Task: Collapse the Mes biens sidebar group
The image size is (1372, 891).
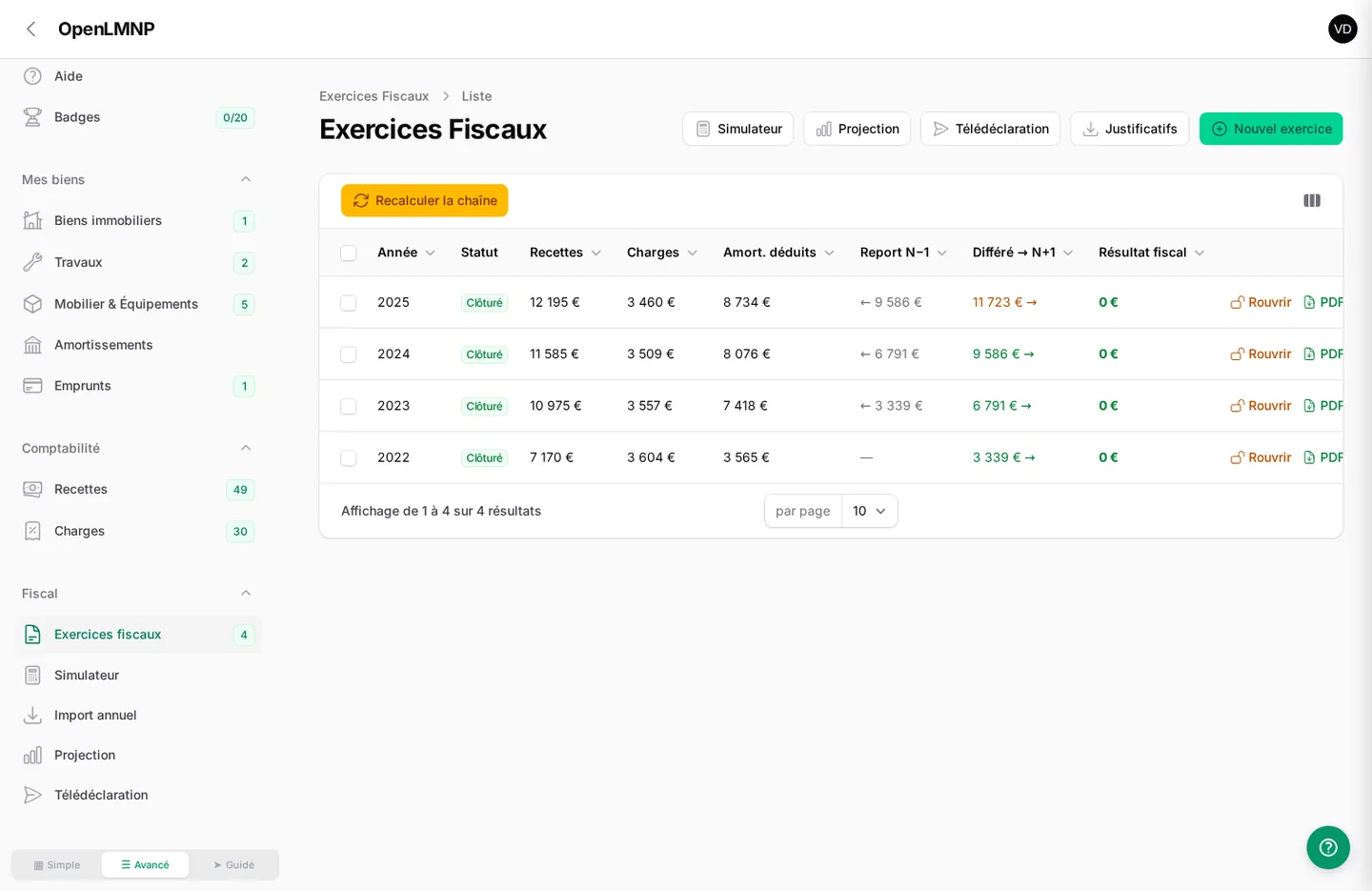Action: 246,179
